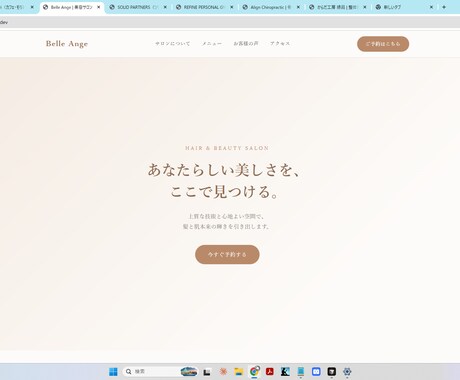Switch to the からだ工房 tab
Viewport: 460px width, 380px height.
coord(337,7)
